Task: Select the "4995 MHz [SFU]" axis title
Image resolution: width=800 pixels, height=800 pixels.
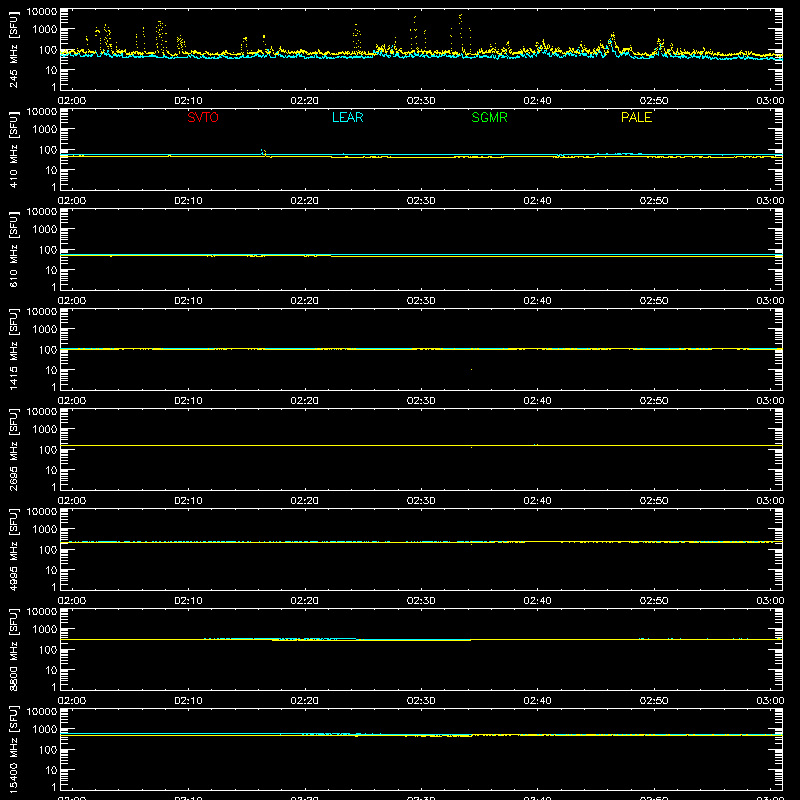Action: [x=14, y=549]
